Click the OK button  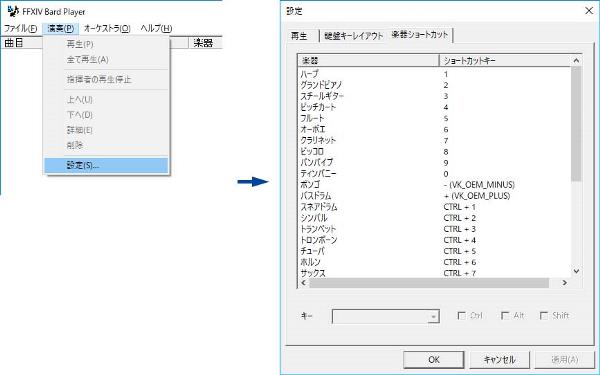434,360
